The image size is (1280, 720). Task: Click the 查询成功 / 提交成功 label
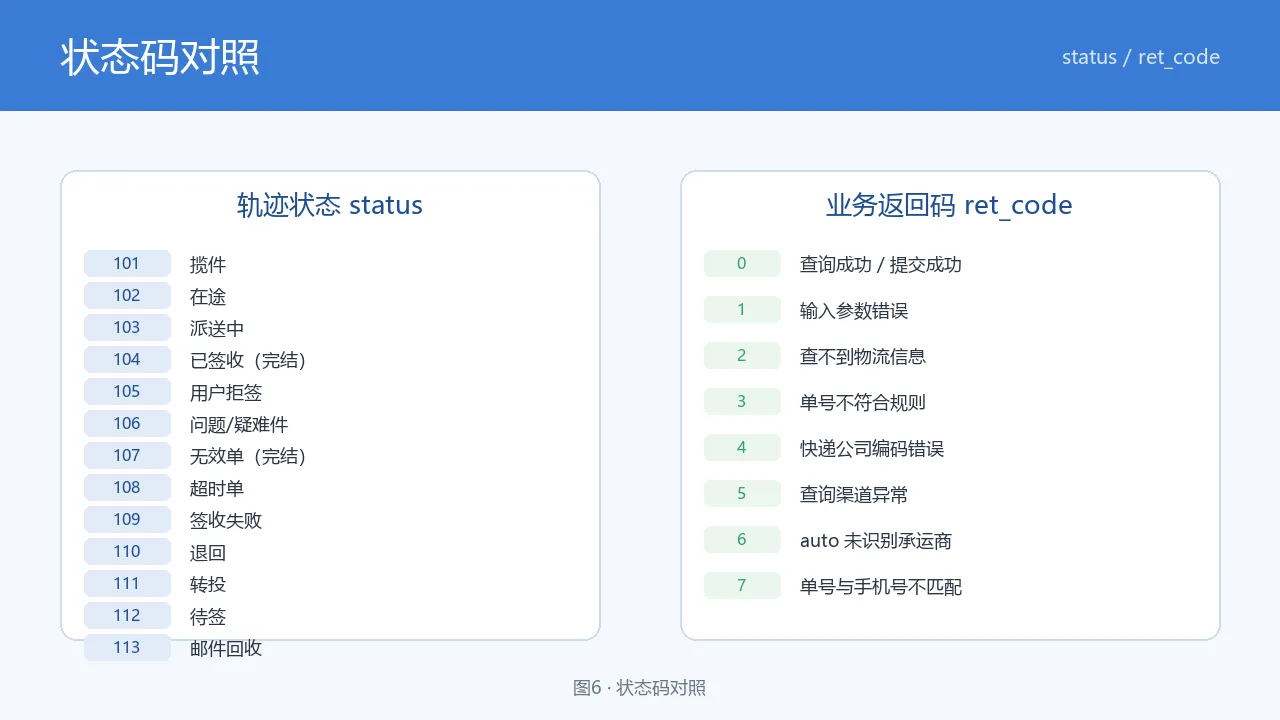point(881,265)
